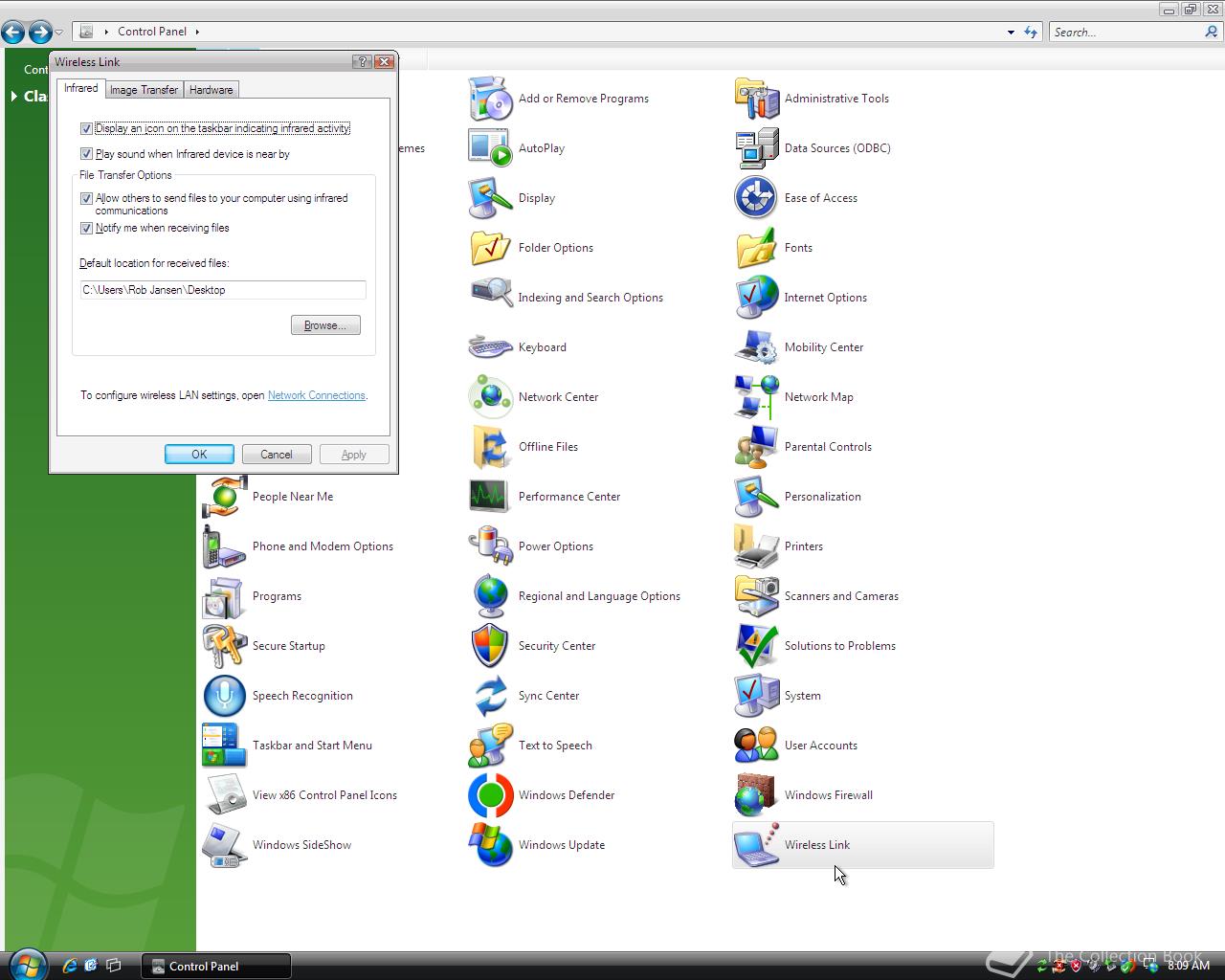Open User Accounts icon
The image size is (1225, 980).
click(x=757, y=746)
